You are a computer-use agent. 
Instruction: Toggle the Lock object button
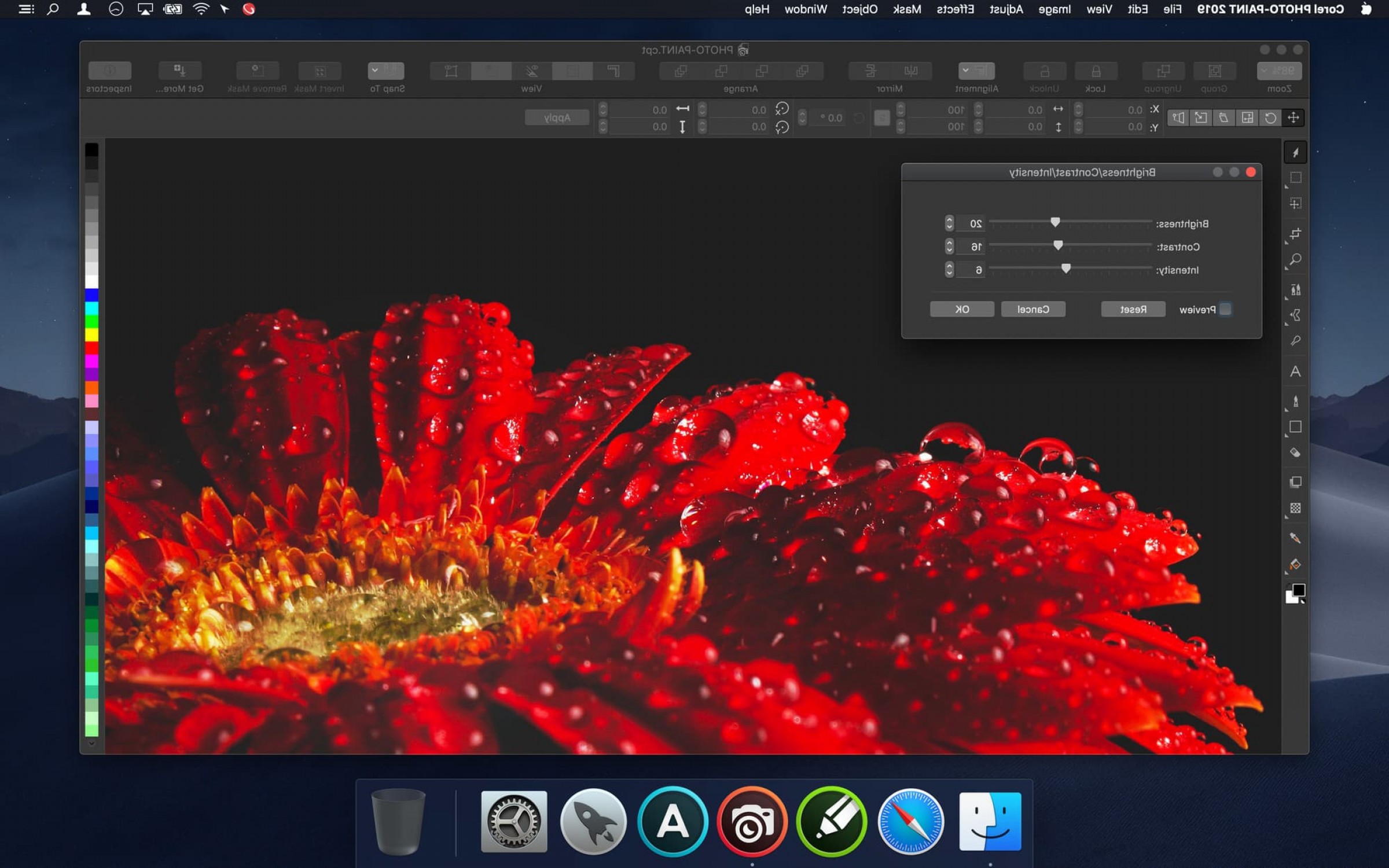tap(1096, 71)
